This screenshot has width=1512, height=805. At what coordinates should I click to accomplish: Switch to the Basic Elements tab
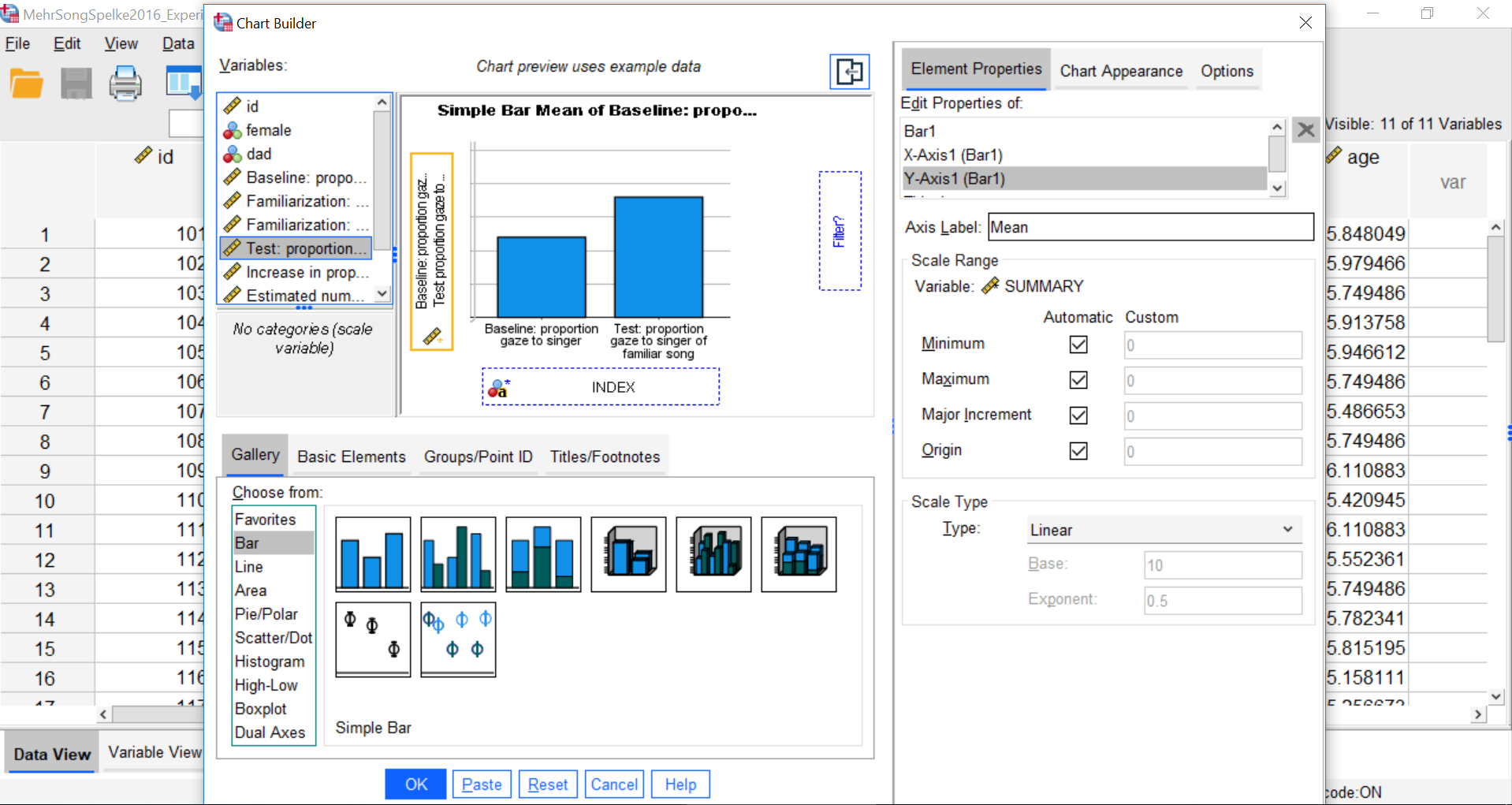coord(352,457)
